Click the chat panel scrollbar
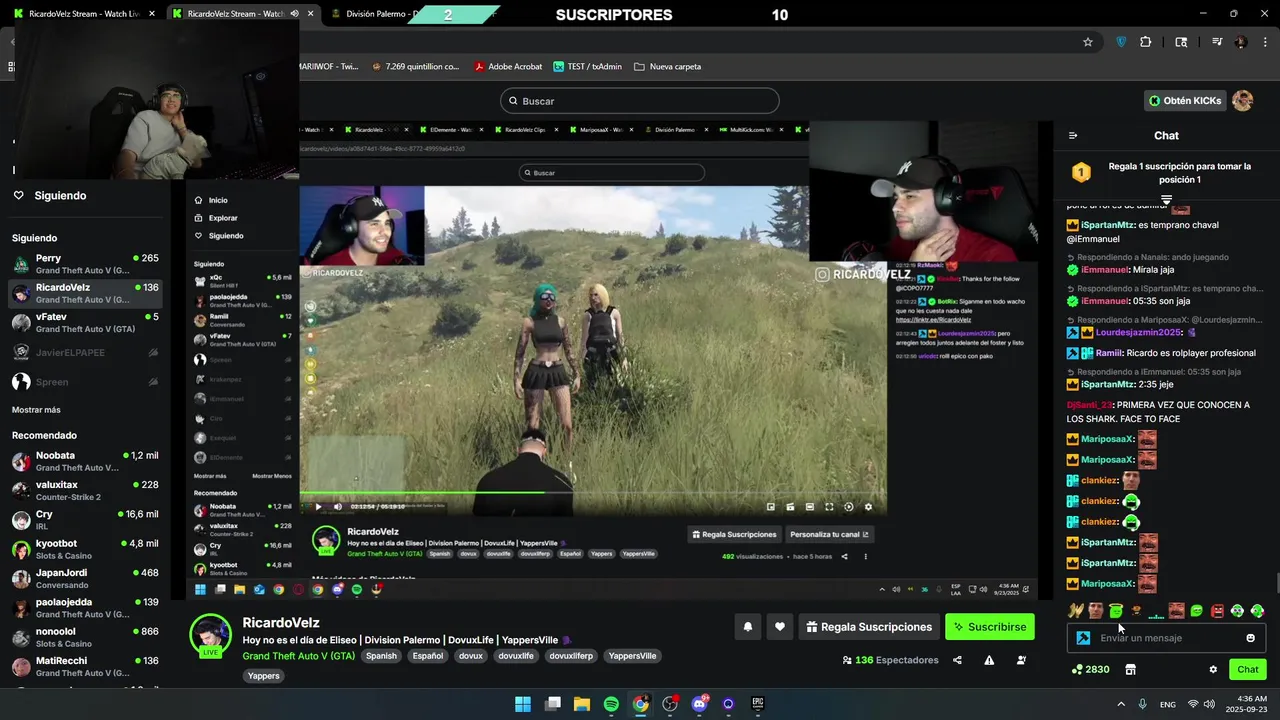Screen dimensions: 1280x720 tap(1276, 583)
